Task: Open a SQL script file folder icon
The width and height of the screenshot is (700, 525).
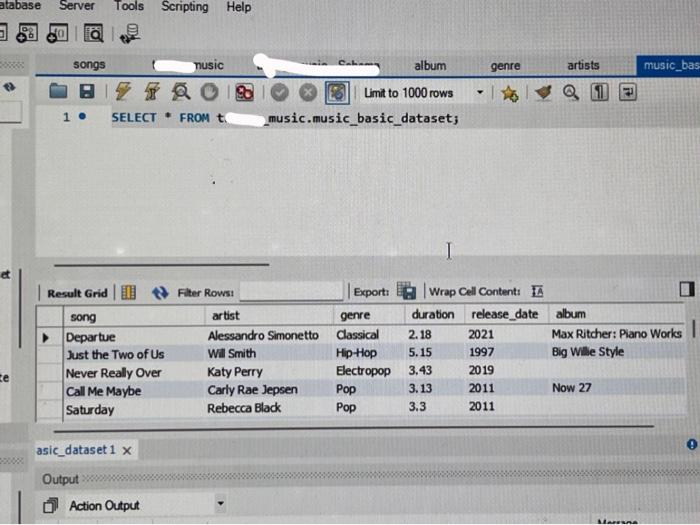Action: (x=58, y=92)
